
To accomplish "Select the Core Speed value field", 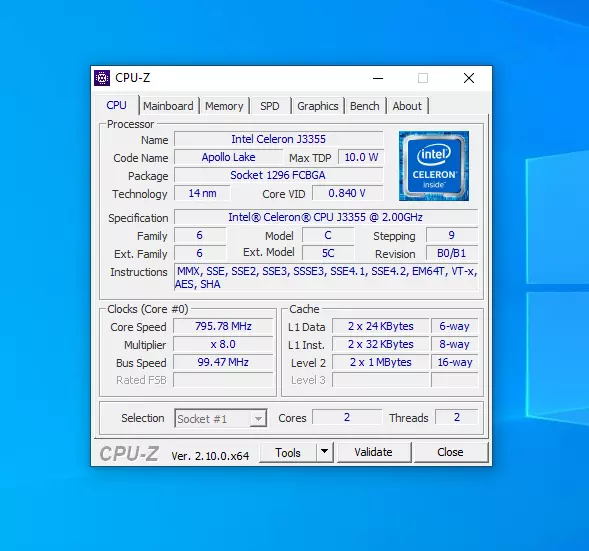I will coord(223,326).
